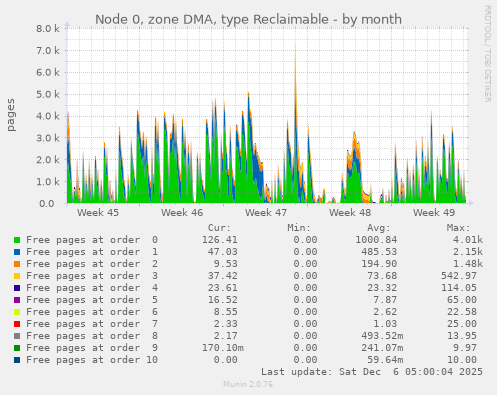The height and width of the screenshot is (395, 497).
Task: Click the average value 493.52m
Action: pyautogui.click(x=382, y=336)
